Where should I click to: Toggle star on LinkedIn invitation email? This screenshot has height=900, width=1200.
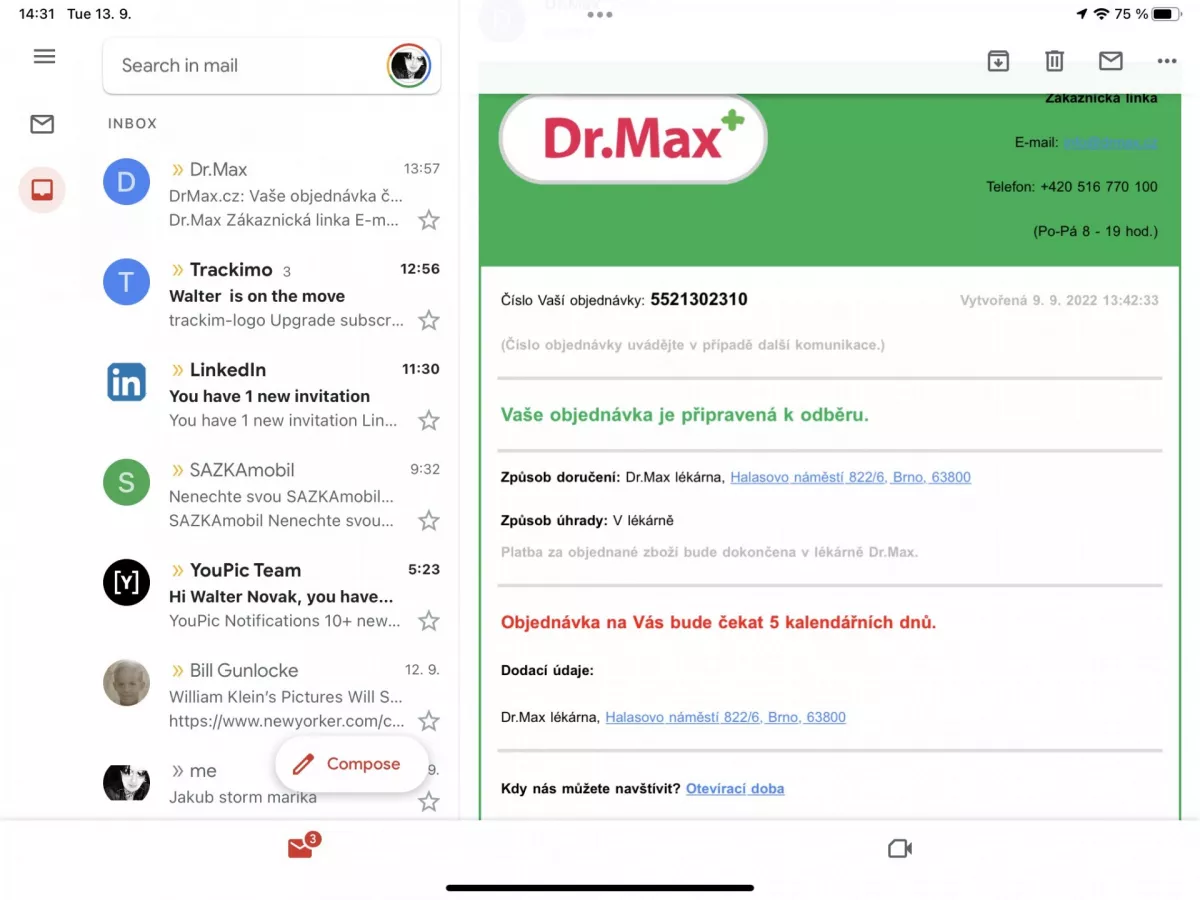[429, 420]
